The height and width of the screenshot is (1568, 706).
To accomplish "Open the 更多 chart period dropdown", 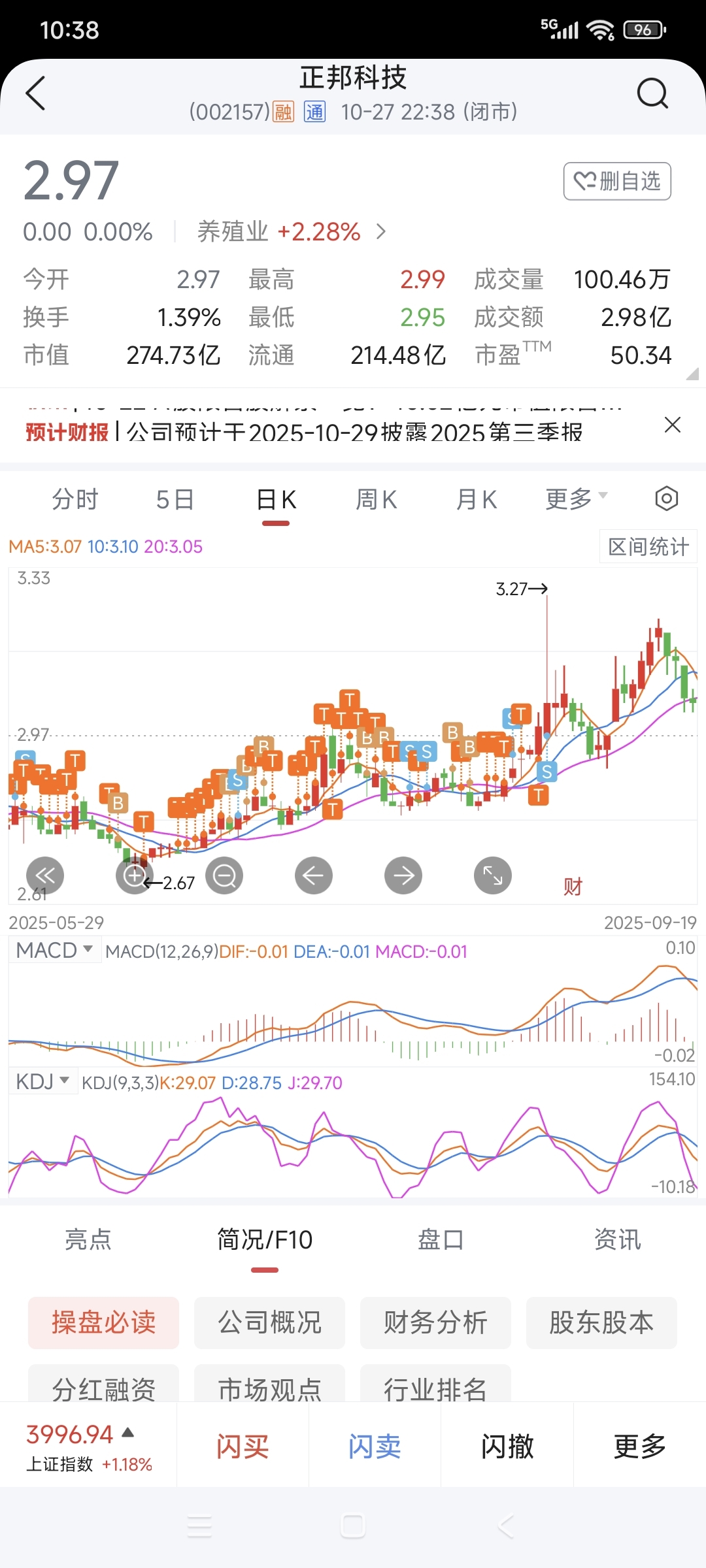I will [x=577, y=499].
